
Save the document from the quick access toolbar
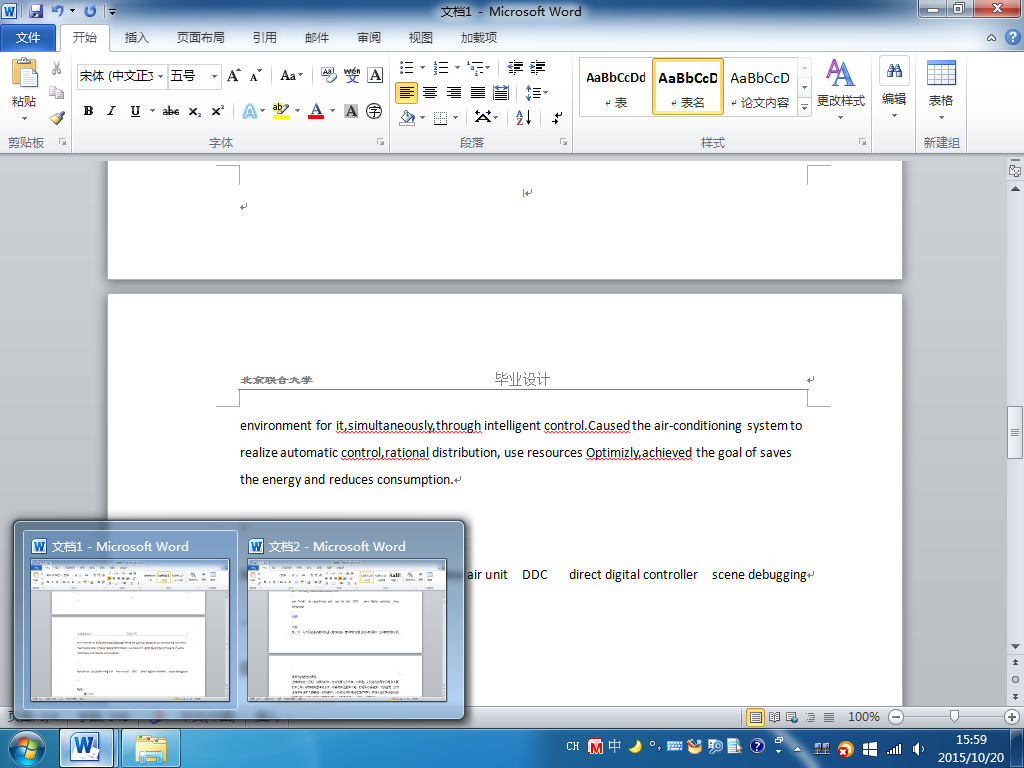[x=36, y=11]
